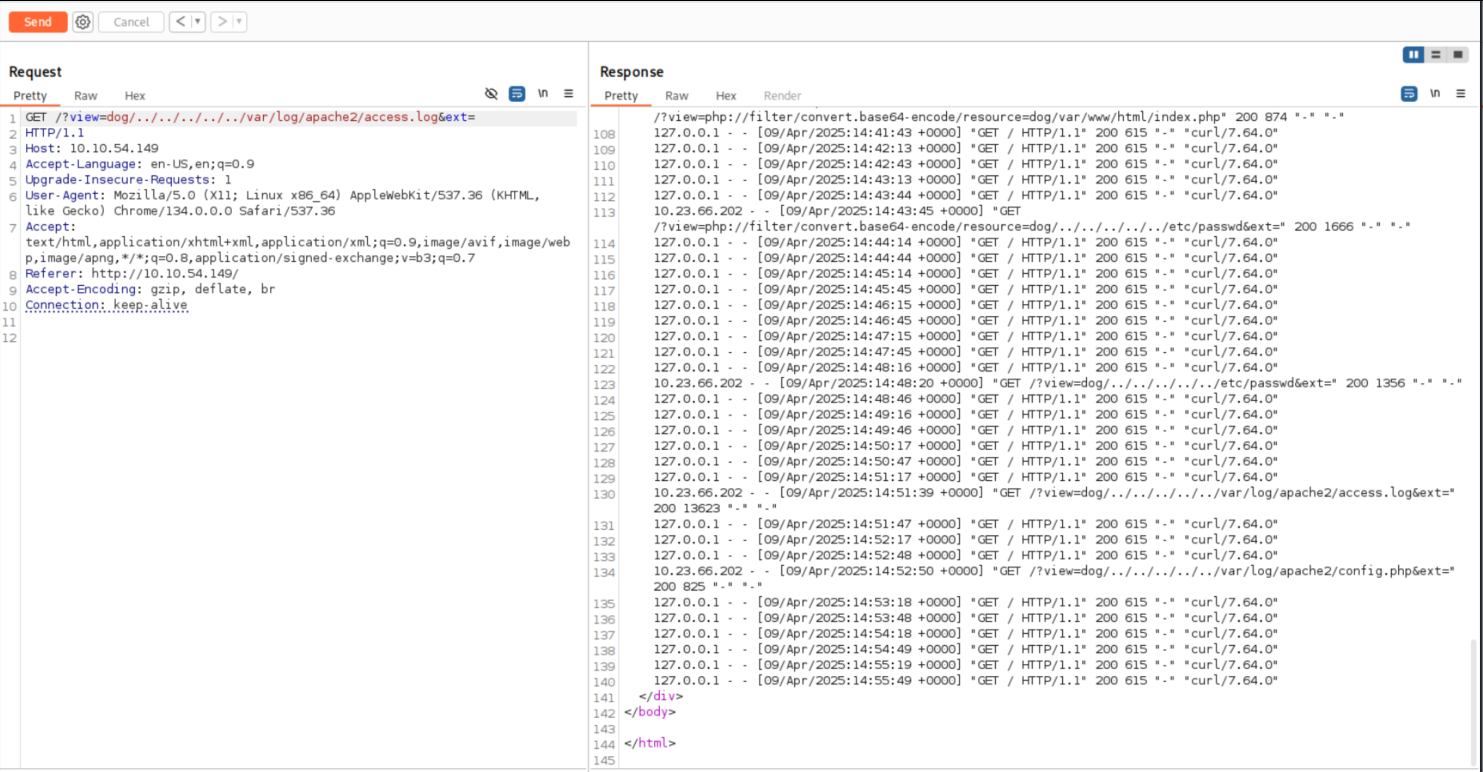Click log entry timestamped 14:47:15
The width and height of the screenshot is (1483, 772).
pos(966,336)
